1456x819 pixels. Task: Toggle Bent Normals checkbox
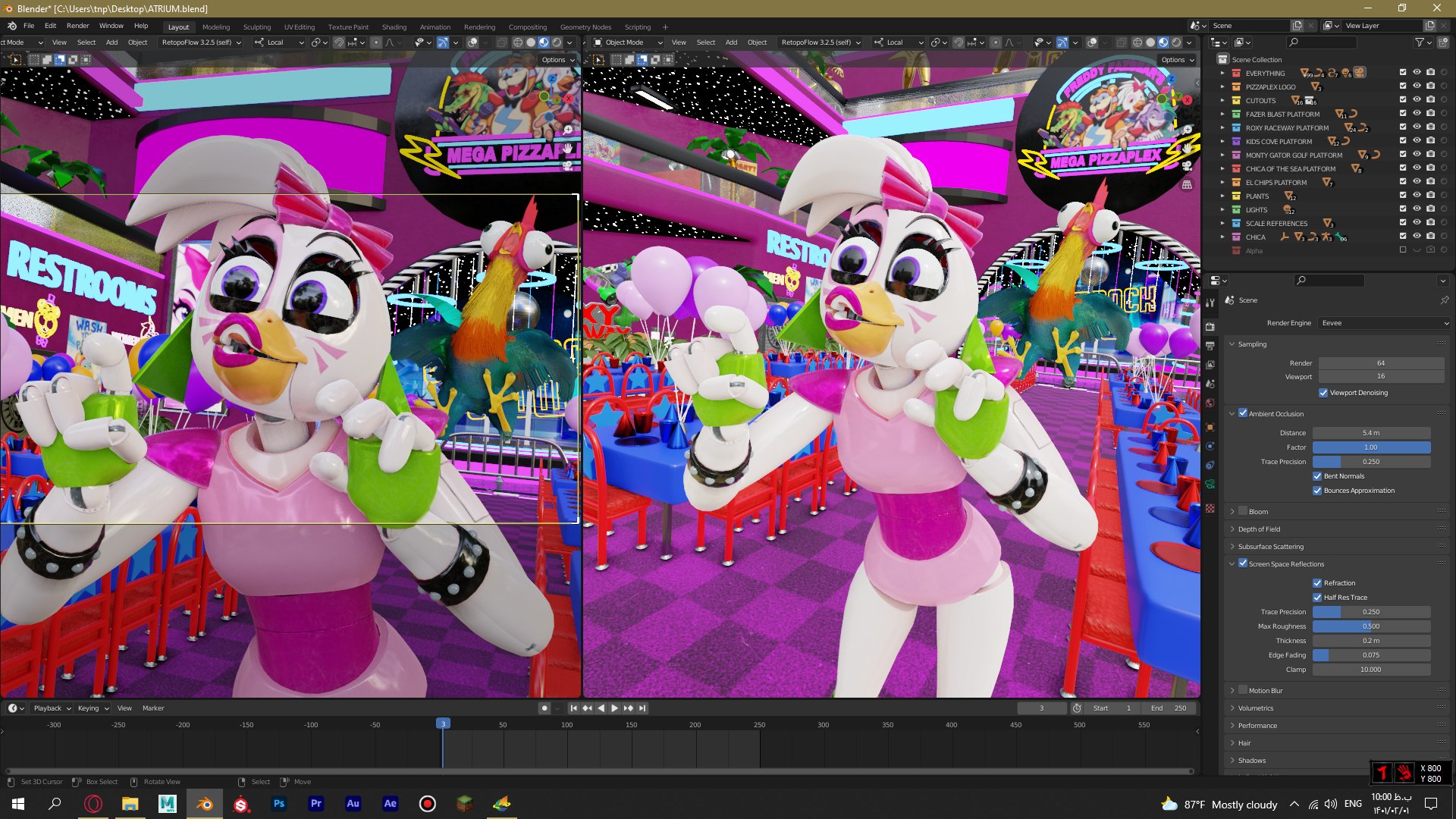1317,476
